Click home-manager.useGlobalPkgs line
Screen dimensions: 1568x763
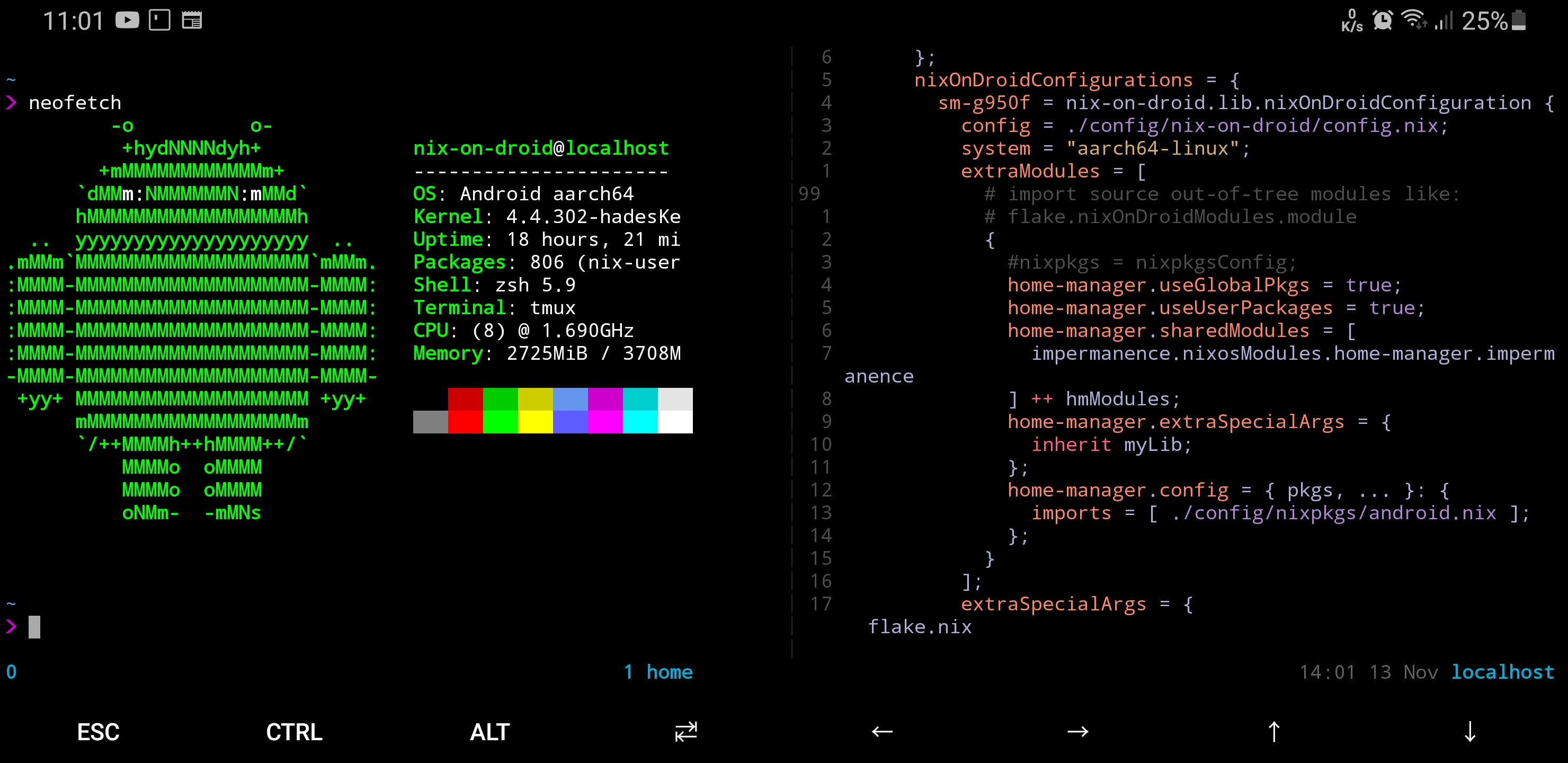coord(1205,285)
